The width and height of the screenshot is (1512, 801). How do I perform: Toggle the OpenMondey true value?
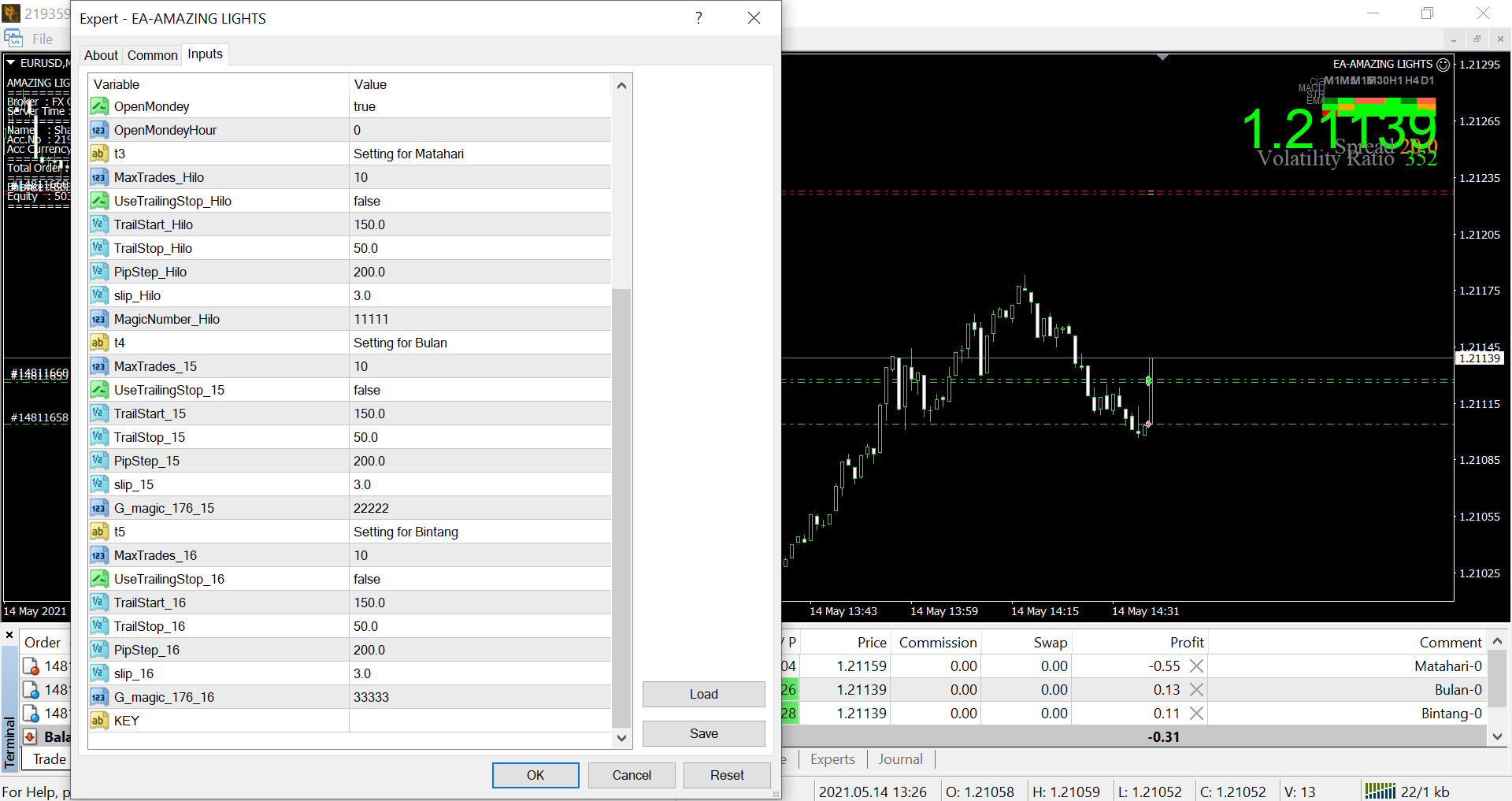point(479,106)
